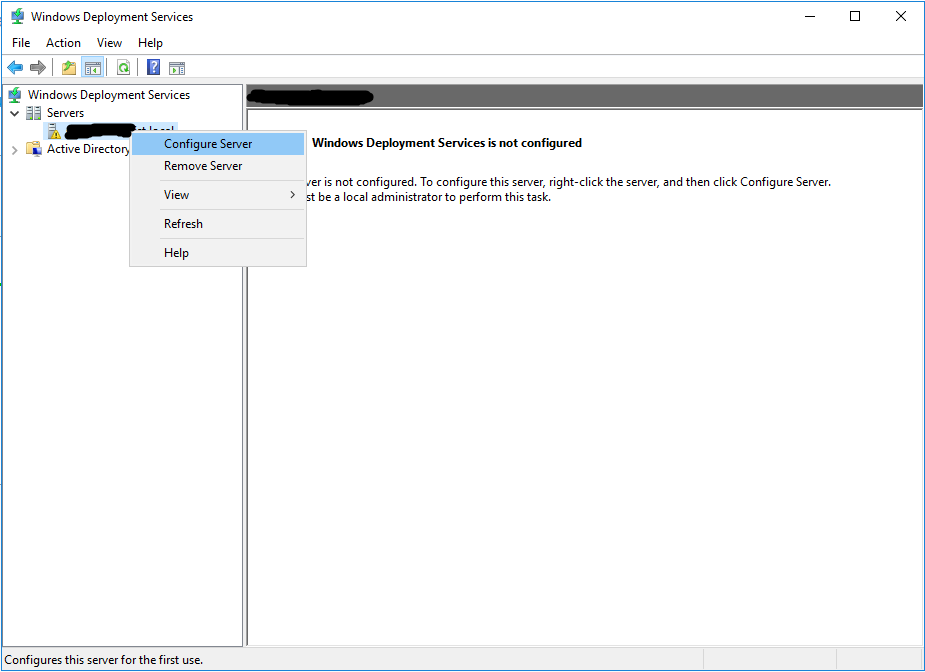Open the File menu
Screen dimensions: 925x672
[21, 42]
